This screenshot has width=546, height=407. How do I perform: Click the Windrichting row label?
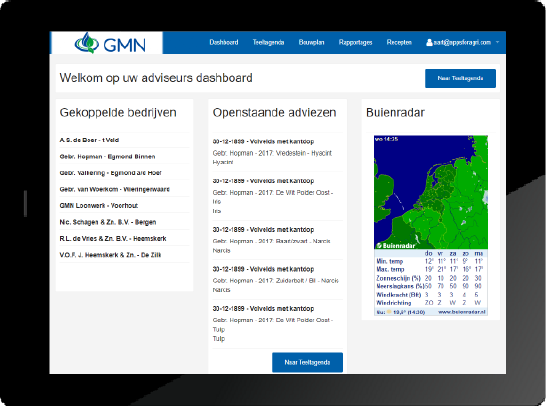(393, 303)
